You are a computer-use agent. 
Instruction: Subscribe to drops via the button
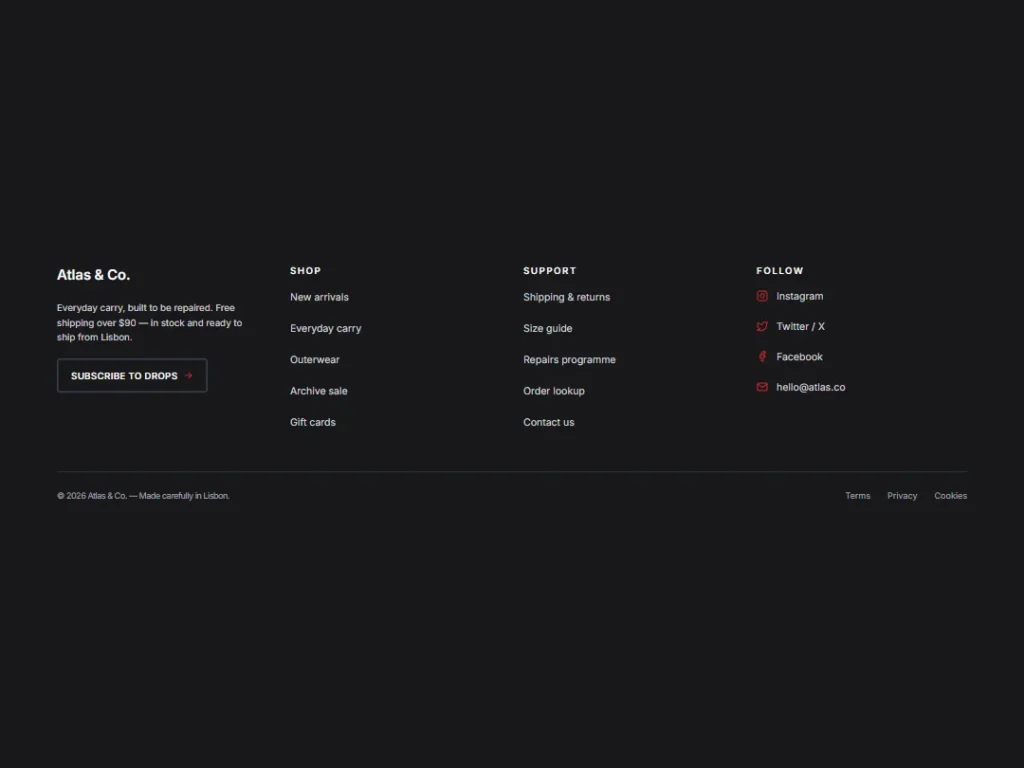coord(132,376)
